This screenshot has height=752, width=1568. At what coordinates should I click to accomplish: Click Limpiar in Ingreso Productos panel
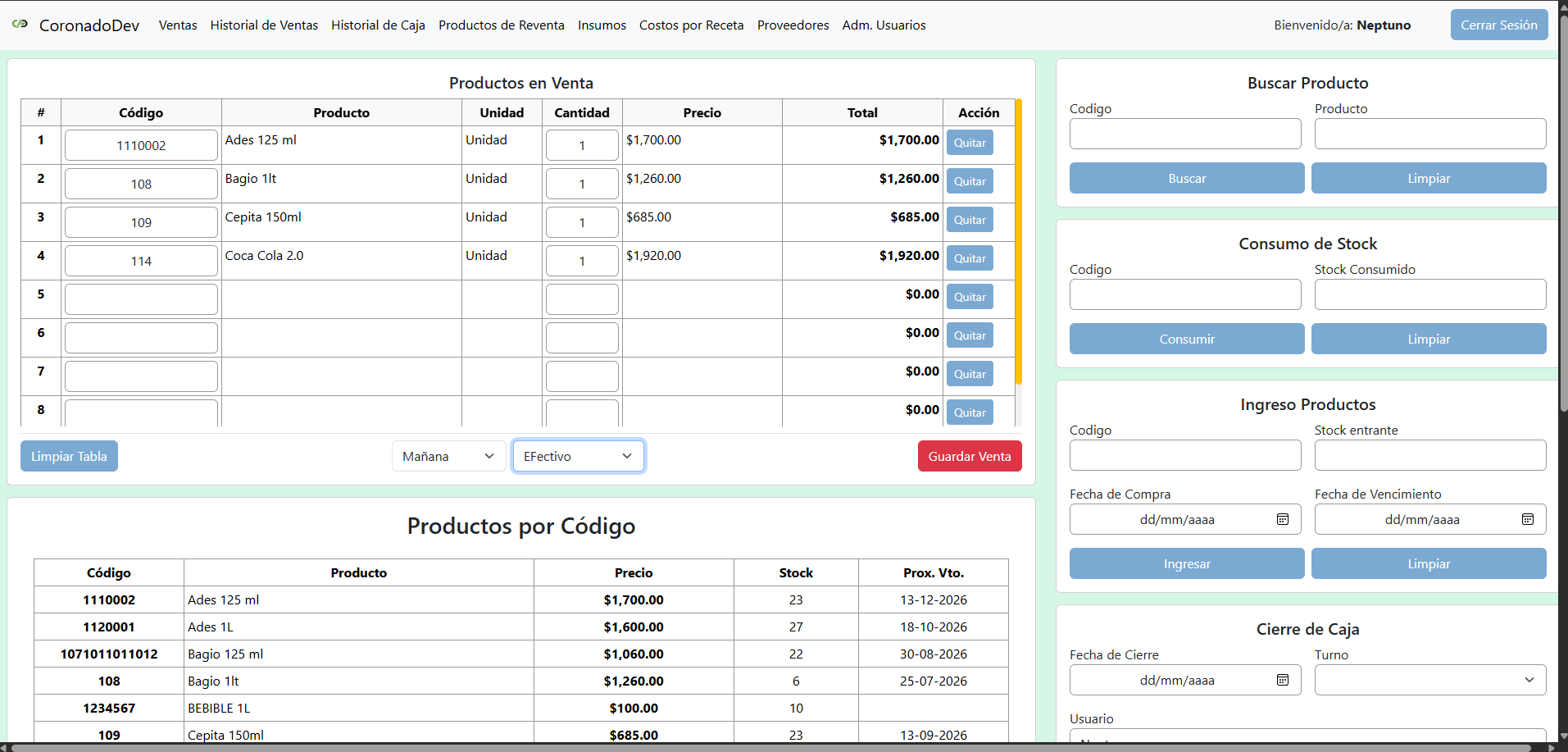(x=1429, y=563)
